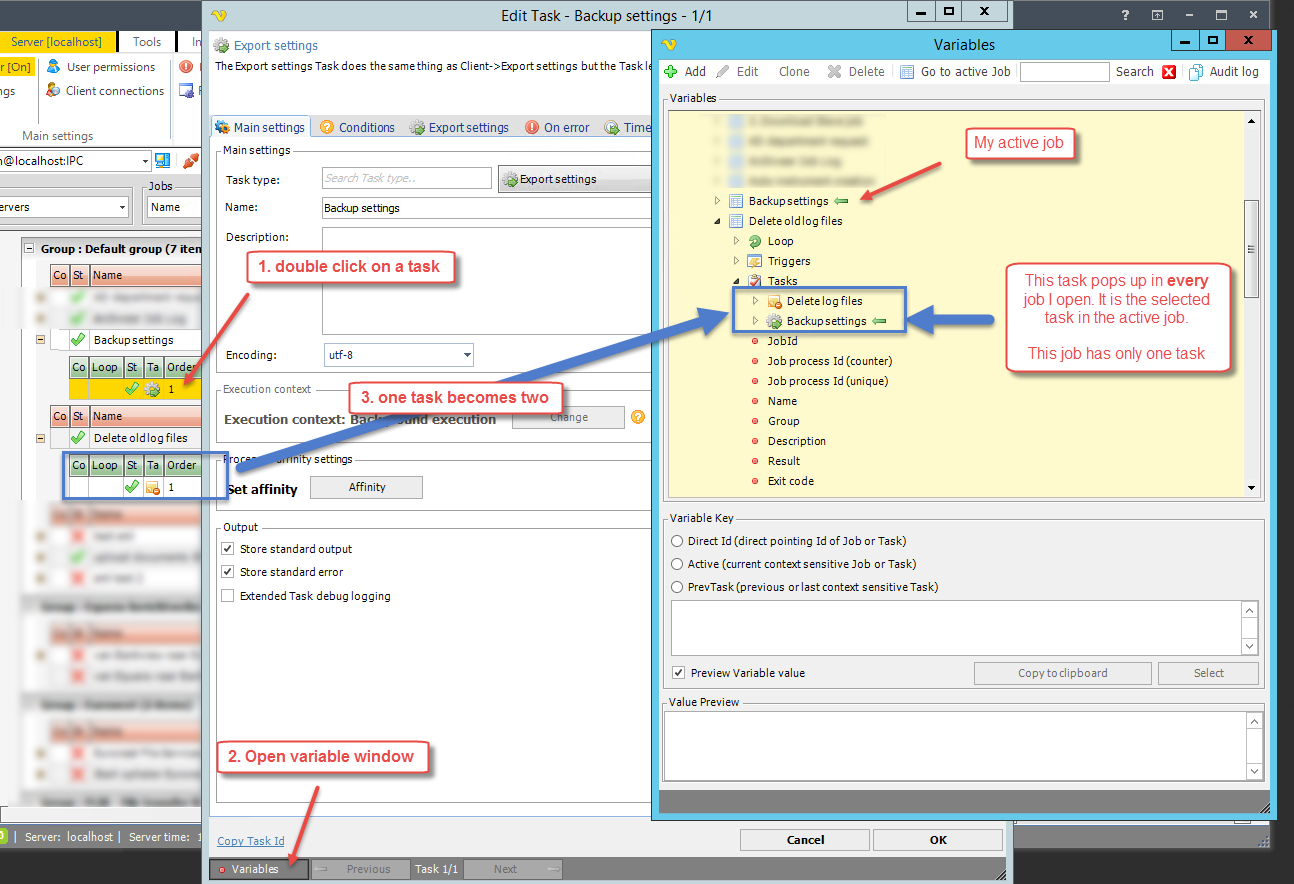Click the green Add plus icon

click(671, 72)
